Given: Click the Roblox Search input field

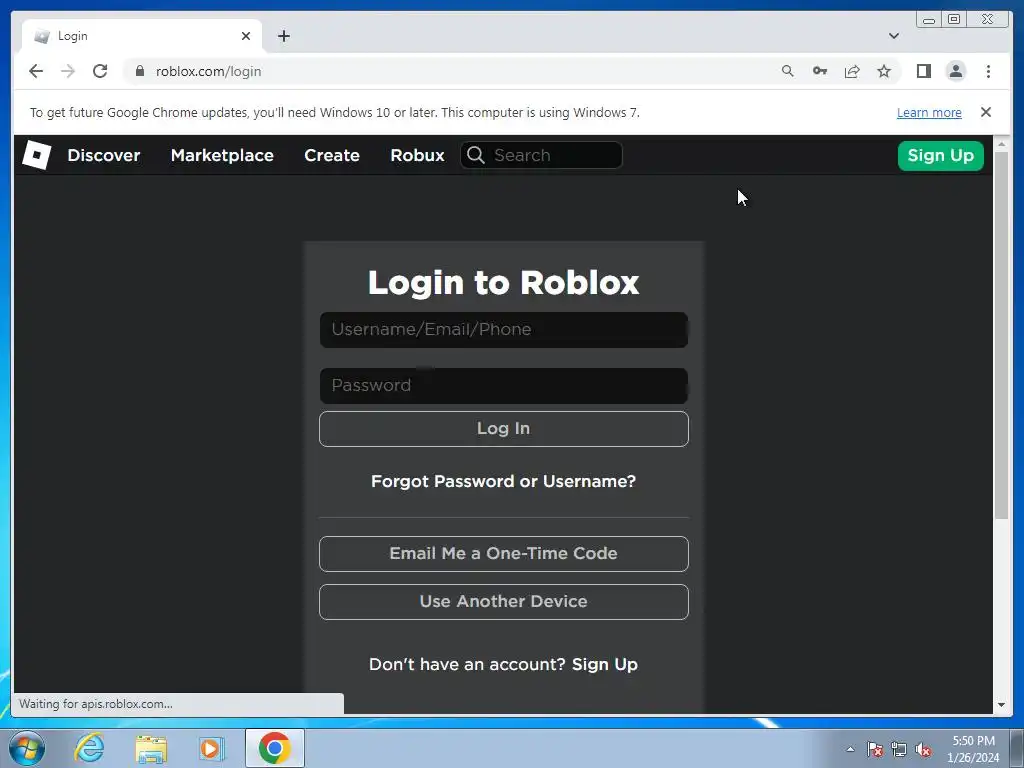Looking at the screenshot, I should tap(541, 155).
